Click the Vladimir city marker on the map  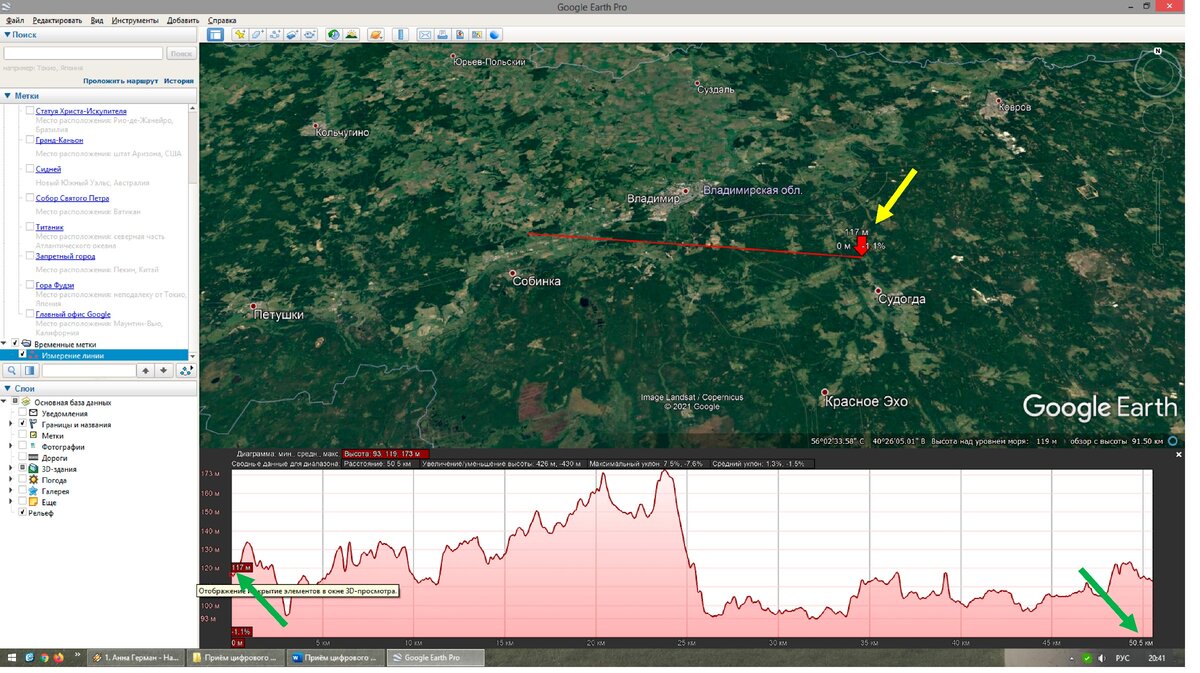coord(686,190)
